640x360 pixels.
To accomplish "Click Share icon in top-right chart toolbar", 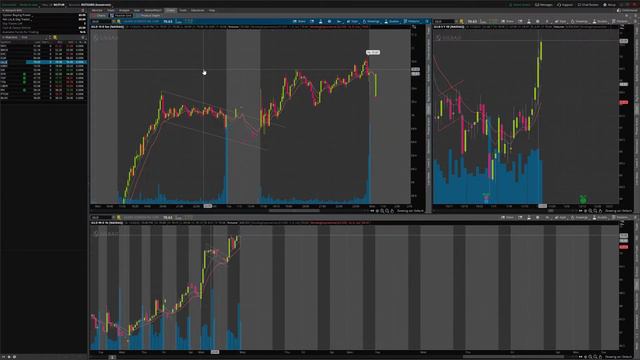I will click(507, 21).
